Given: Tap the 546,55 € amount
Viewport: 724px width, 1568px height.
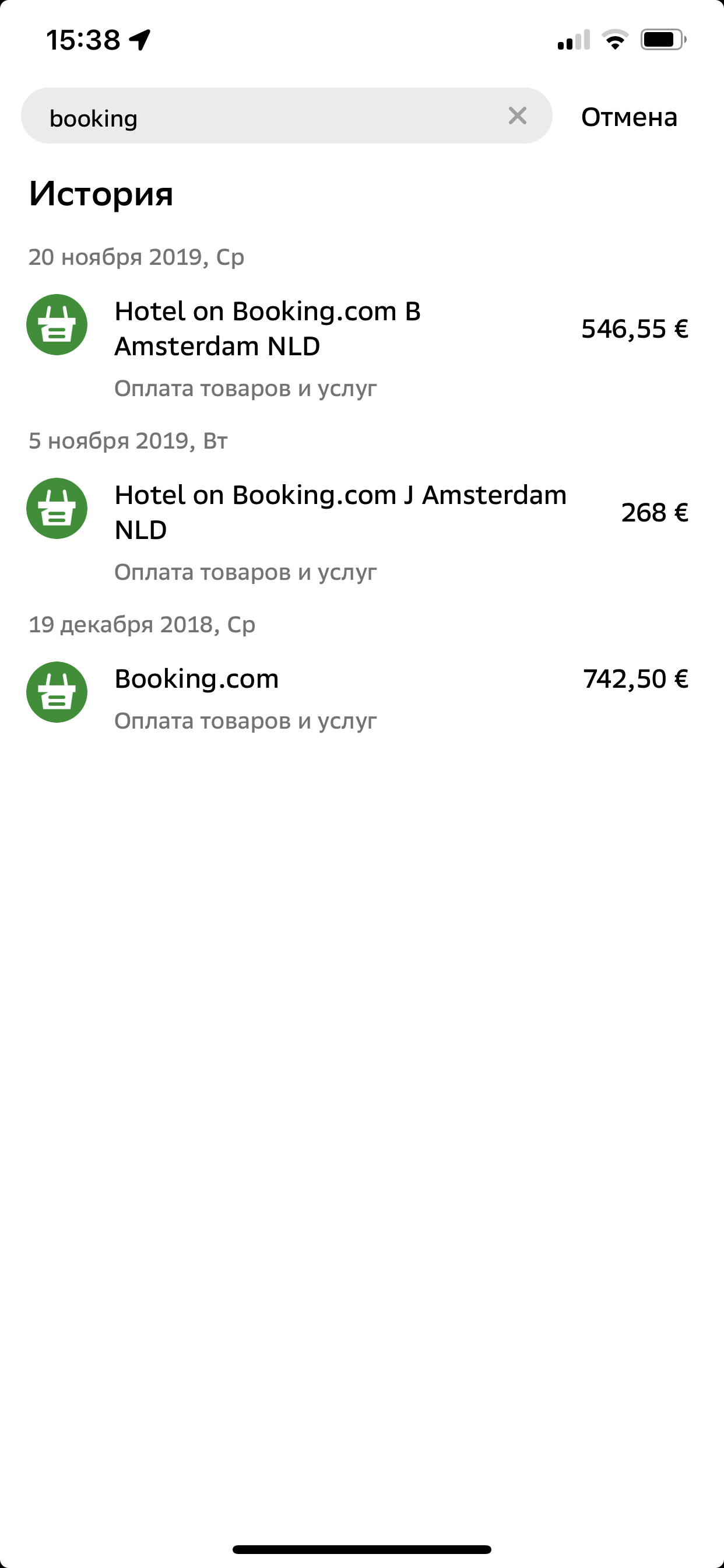Looking at the screenshot, I should (x=635, y=328).
